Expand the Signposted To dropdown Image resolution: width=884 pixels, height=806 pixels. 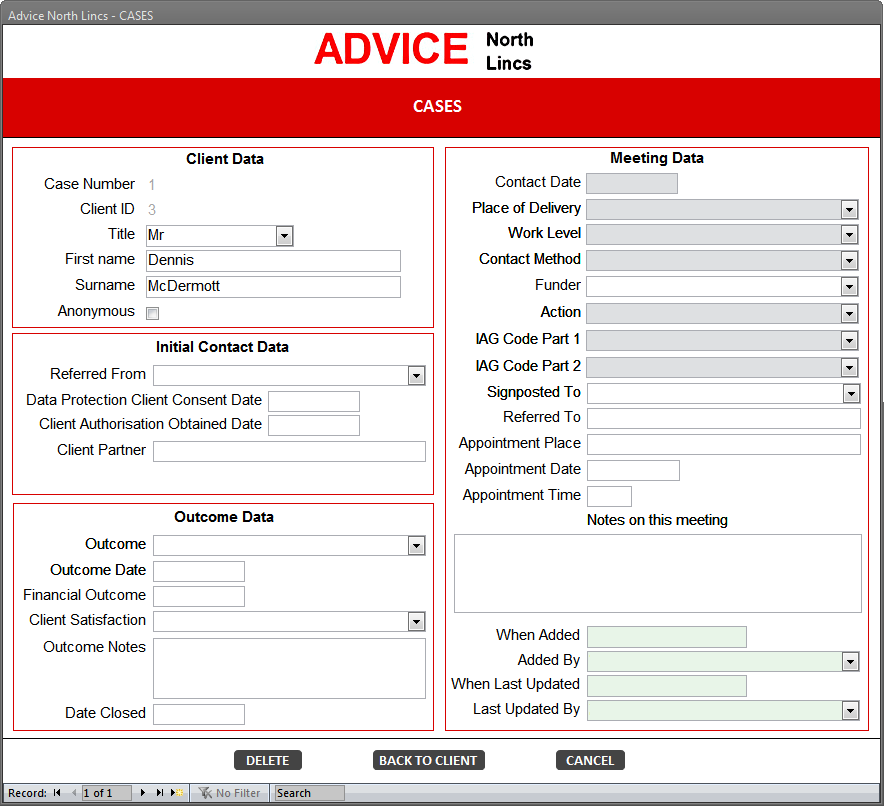(x=851, y=393)
